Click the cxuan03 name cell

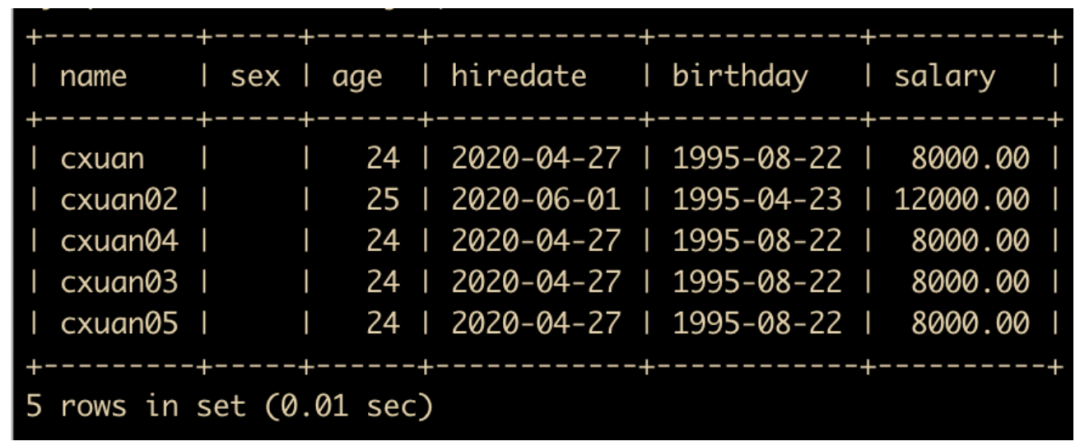(x=119, y=282)
